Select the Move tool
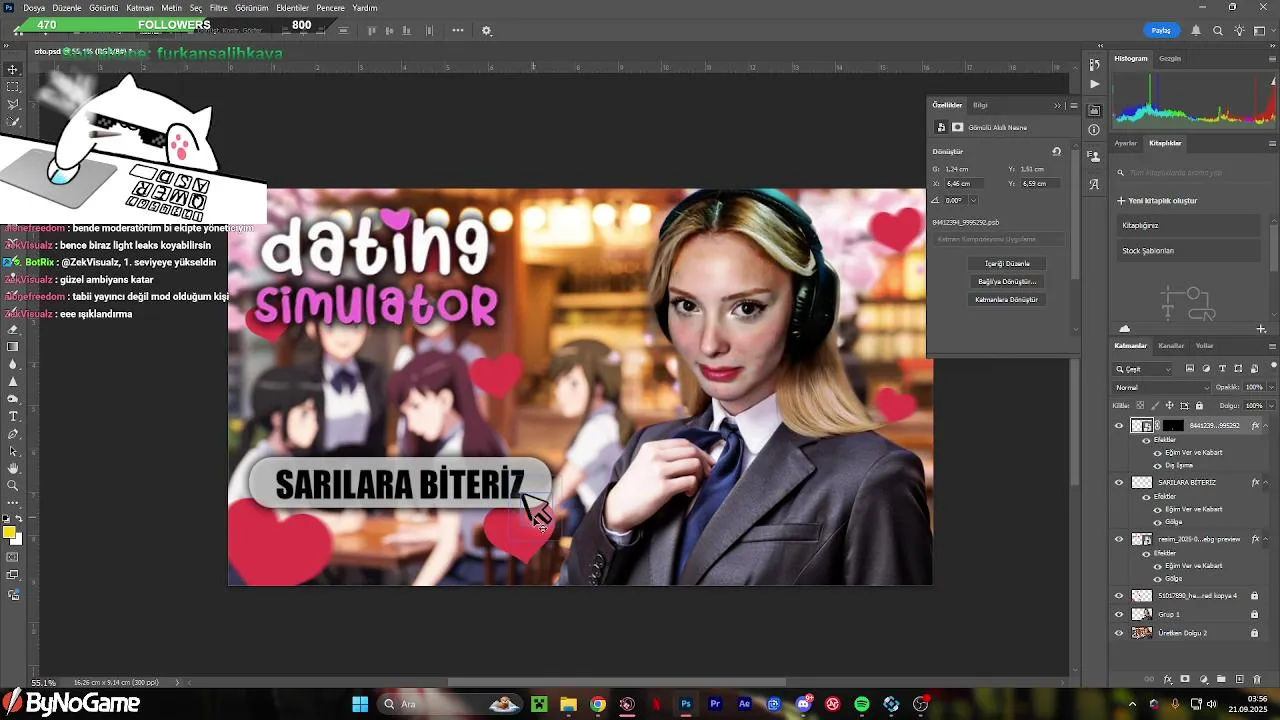Image resolution: width=1280 pixels, height=720 pixels. click(13, 69)
